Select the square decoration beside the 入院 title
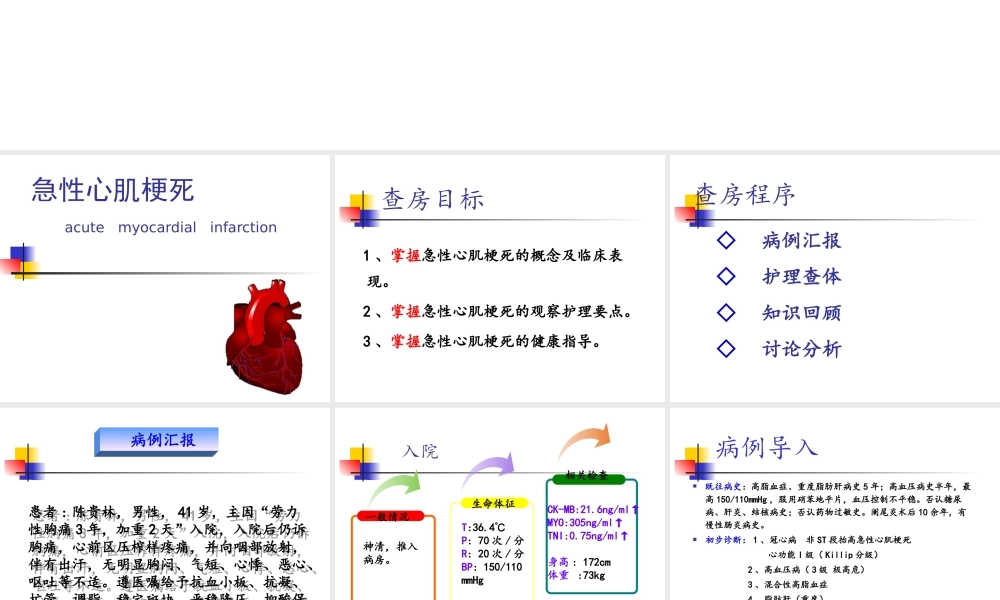This screenshot has width=1000, height=600. coord(363,463)
